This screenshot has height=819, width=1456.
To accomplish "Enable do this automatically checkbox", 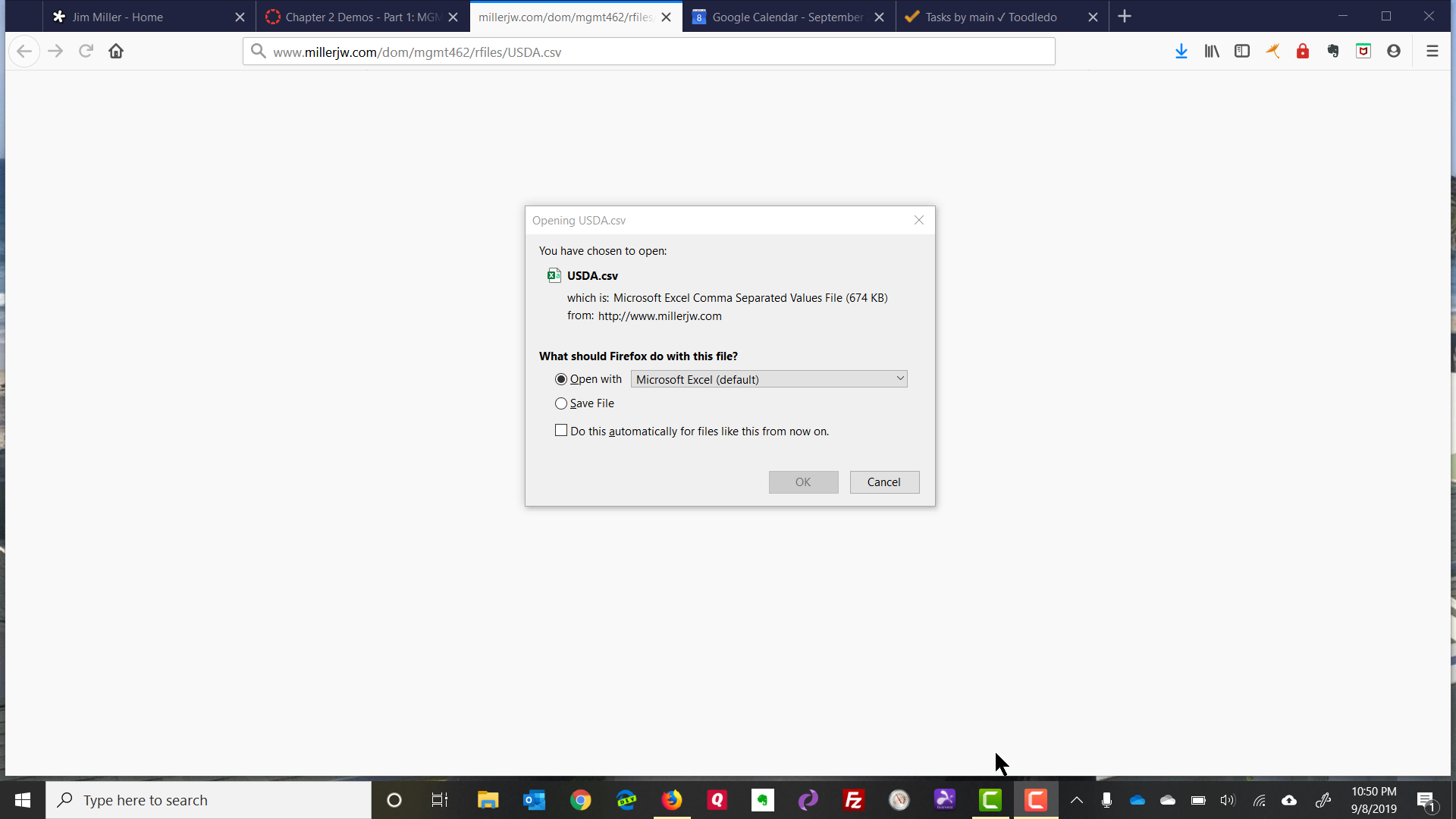I will point(561,431).
